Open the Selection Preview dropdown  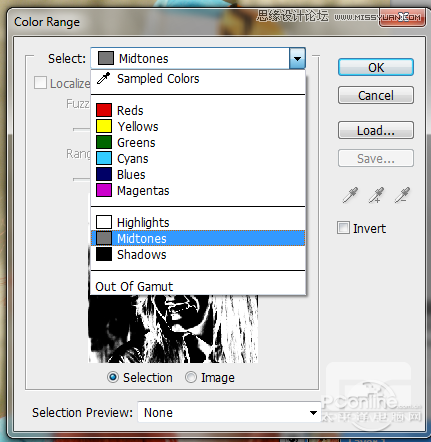pos(229,412)
